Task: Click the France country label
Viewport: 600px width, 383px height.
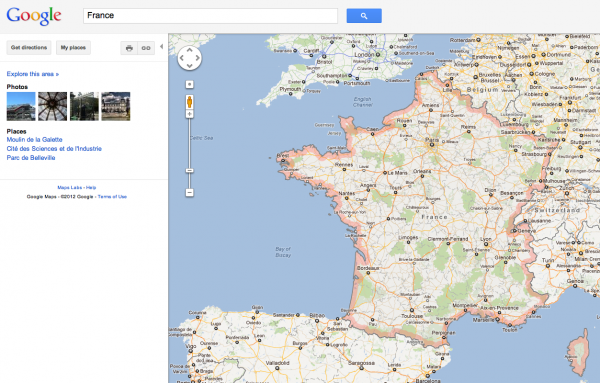Action: pyautogui.click(x=434, y=217)
